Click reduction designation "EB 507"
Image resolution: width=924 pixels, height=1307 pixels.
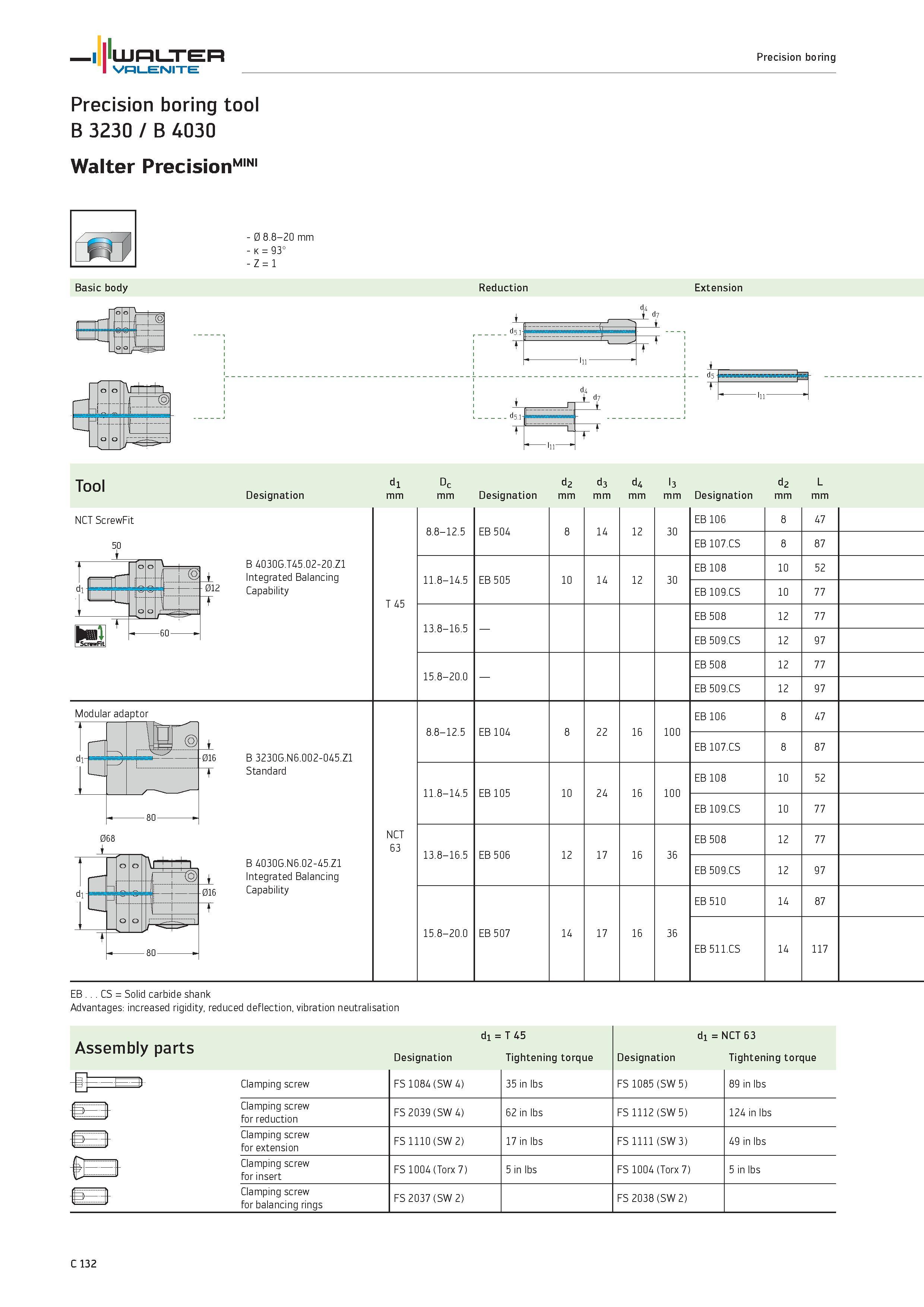click(494, 933)
